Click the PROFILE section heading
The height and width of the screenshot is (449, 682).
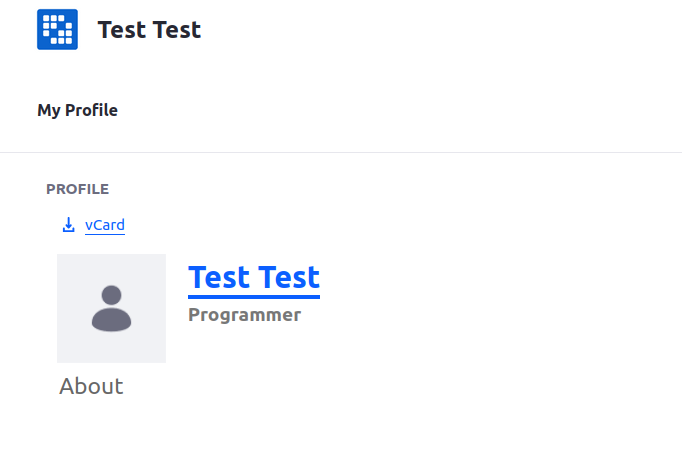click(x=77, y=189)
